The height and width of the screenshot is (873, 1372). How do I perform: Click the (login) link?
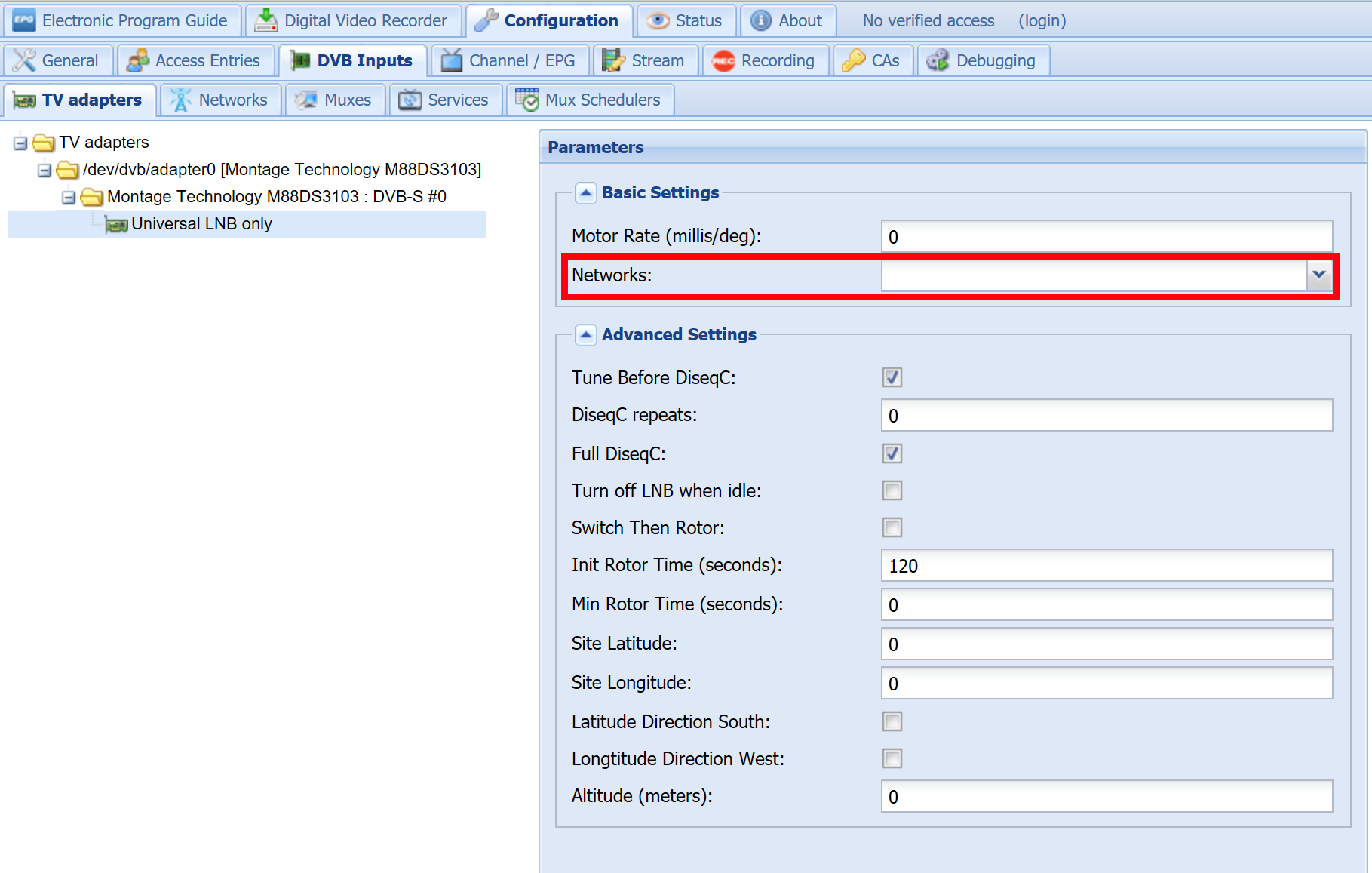point(1042,20)
